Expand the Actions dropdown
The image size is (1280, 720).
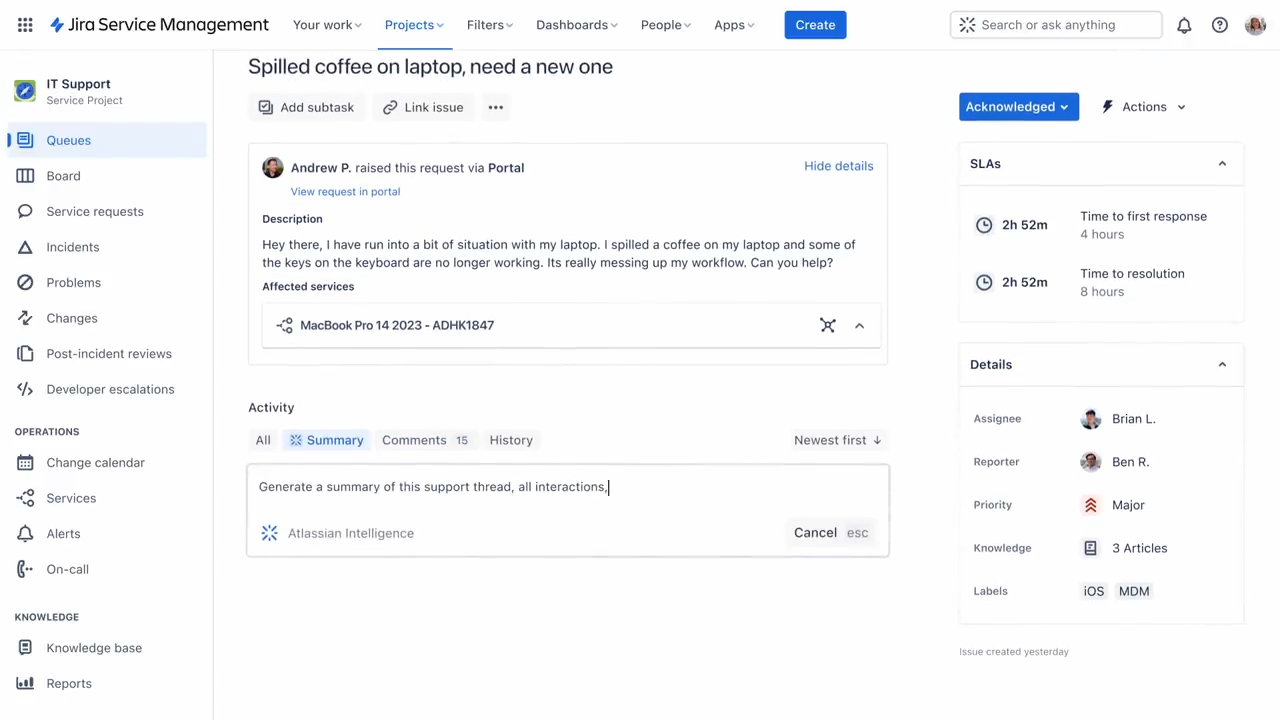coord(1144,107)
